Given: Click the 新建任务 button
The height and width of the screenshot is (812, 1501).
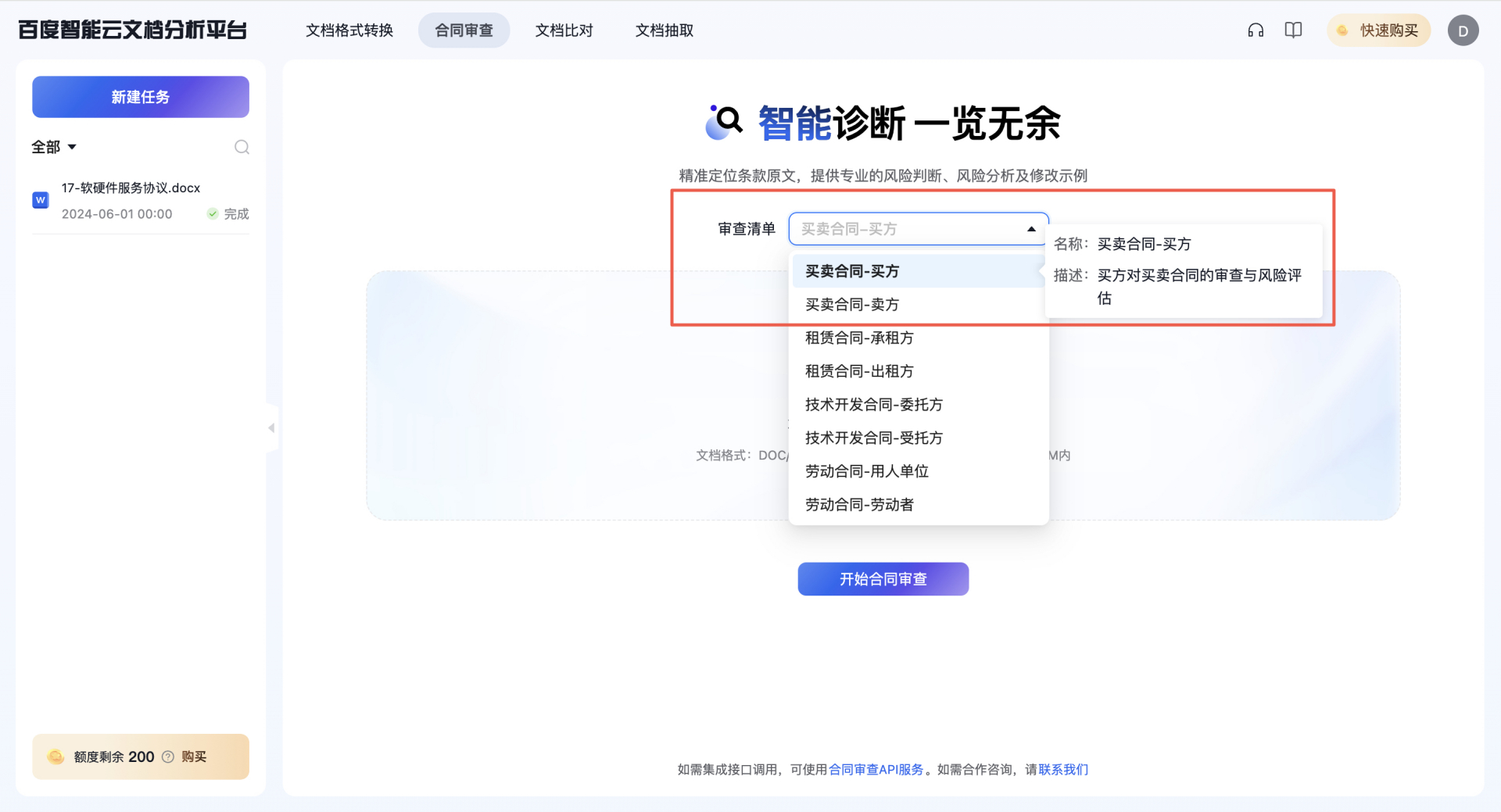Looking at the screenshot, I should (x=141, y=97).
